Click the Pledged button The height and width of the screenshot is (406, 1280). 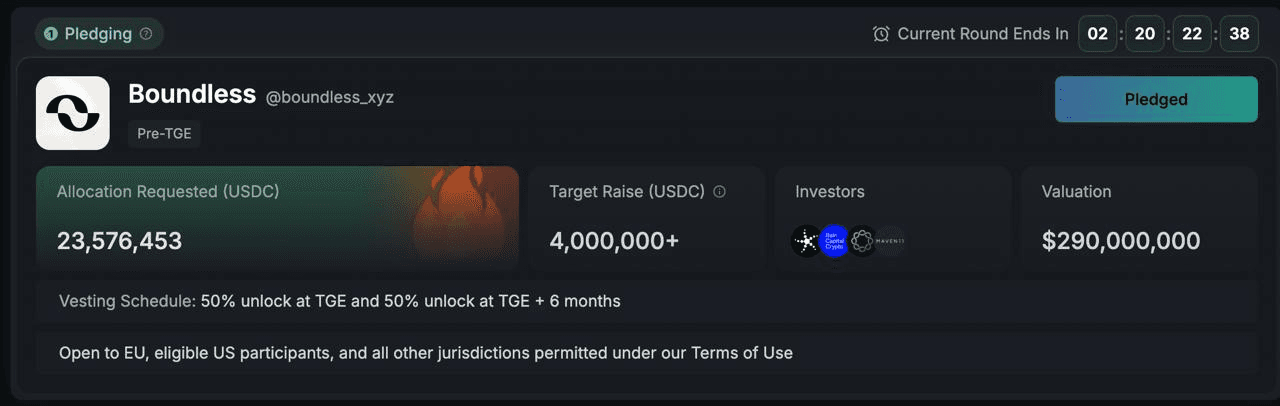1156,99
